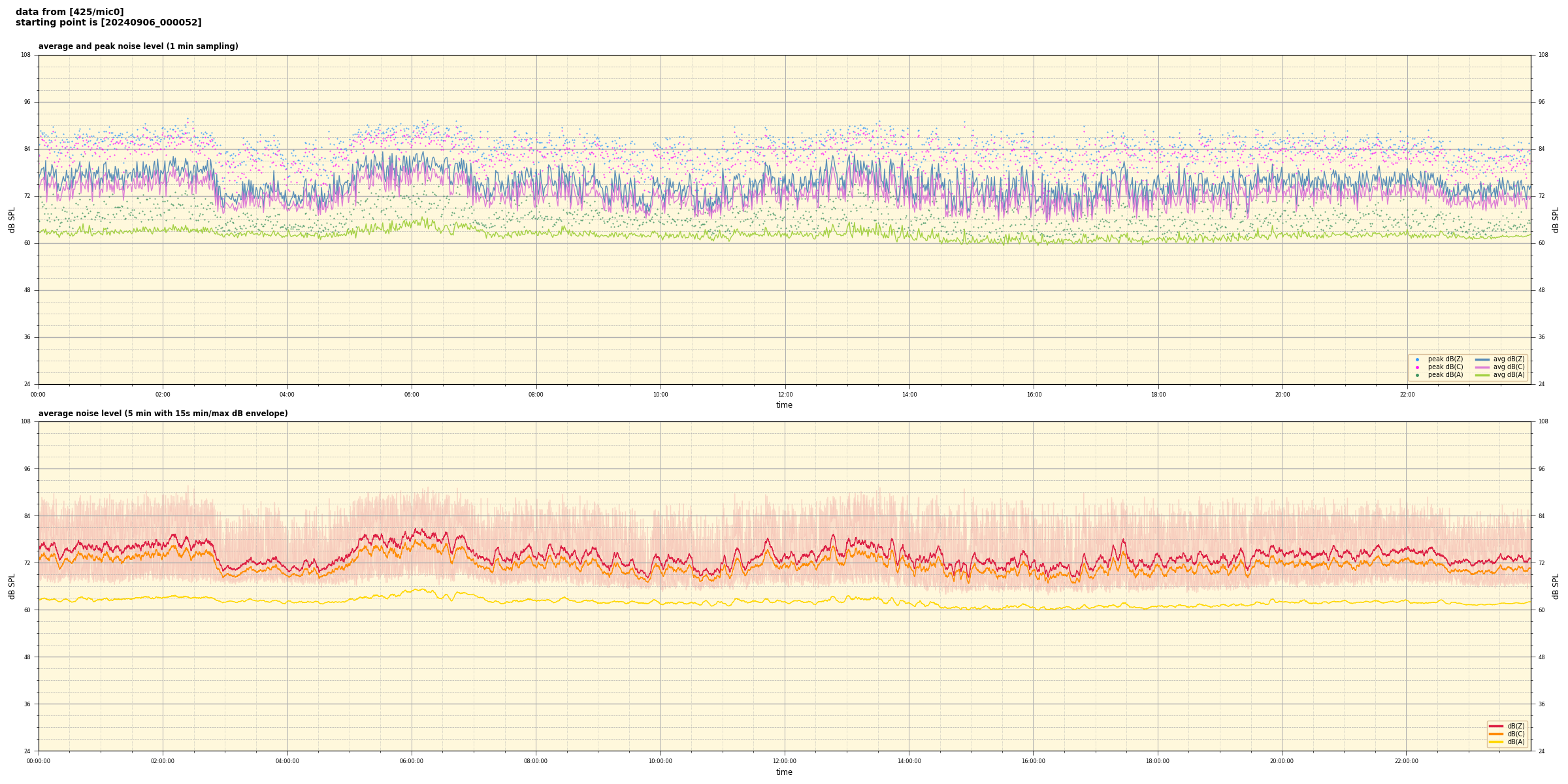Click the yellow dB(A) swatch in lower legend
Image resolution: width=1568 pixels, height=784 pixels.
coord(1495,742)
